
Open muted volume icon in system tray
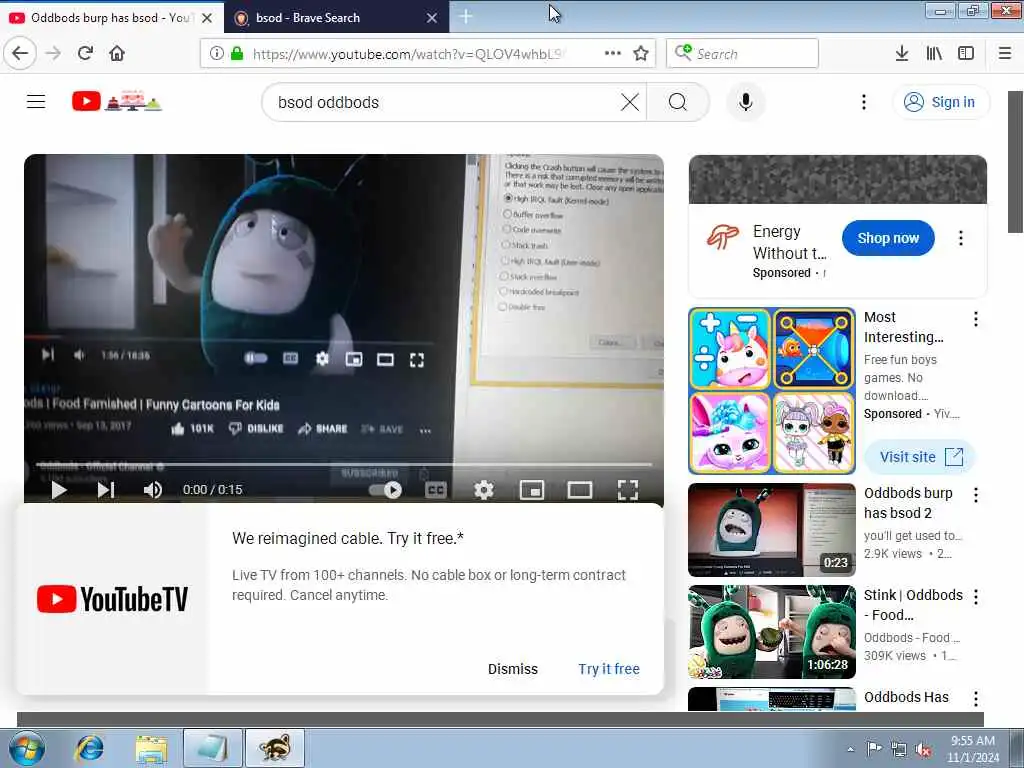(923, 750)
